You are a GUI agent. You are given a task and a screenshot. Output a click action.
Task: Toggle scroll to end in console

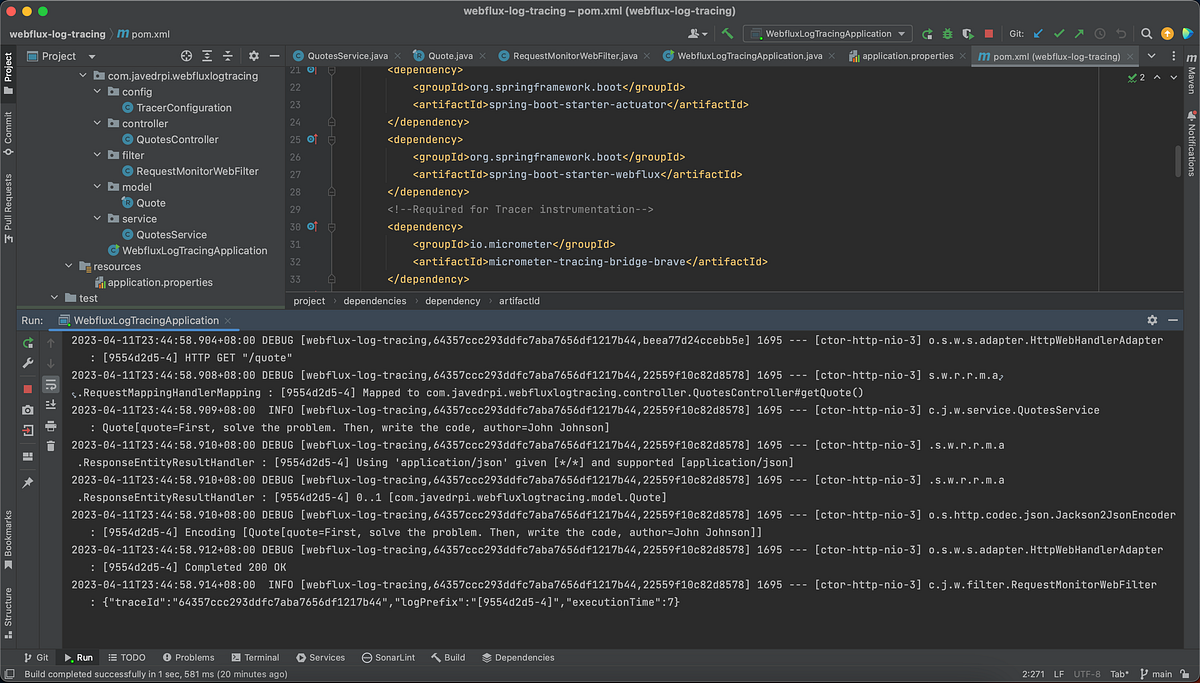[50, 404]
